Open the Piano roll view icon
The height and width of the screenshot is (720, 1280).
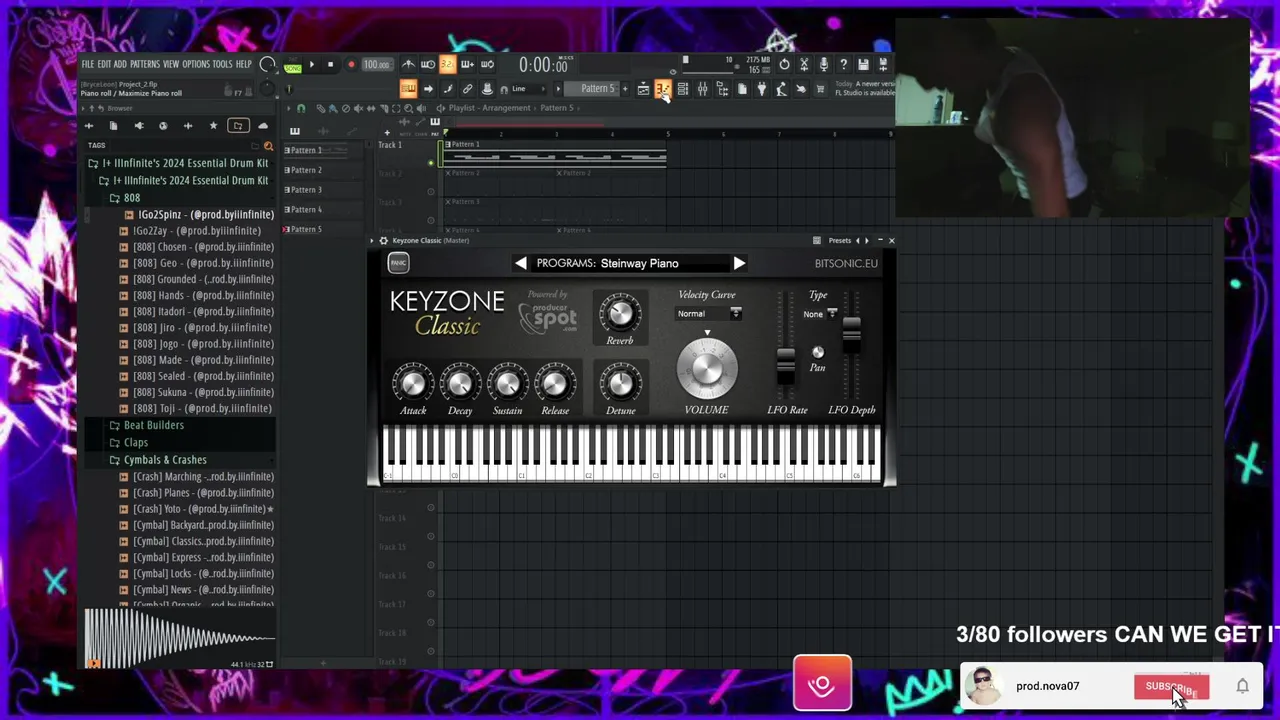click(x=662, y=89)
